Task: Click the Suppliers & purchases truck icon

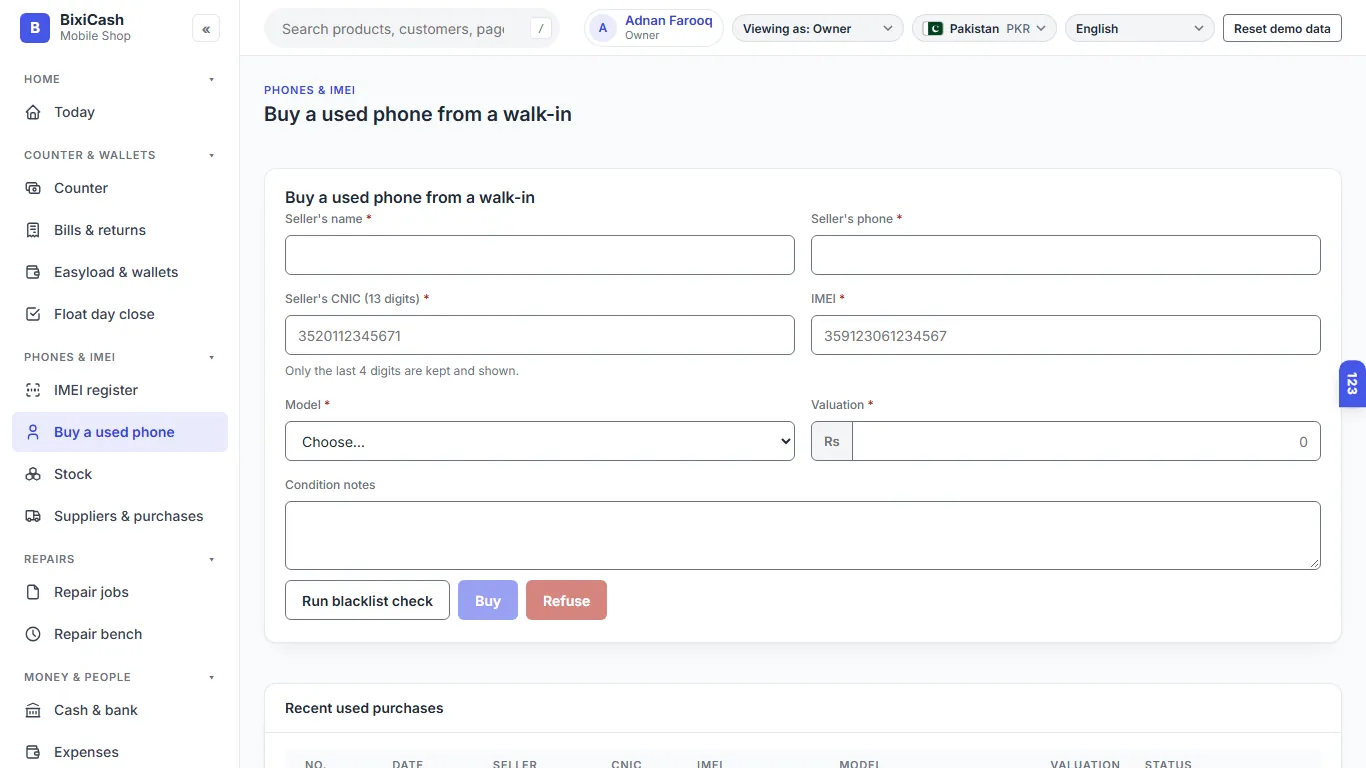Action: [33, 516]
